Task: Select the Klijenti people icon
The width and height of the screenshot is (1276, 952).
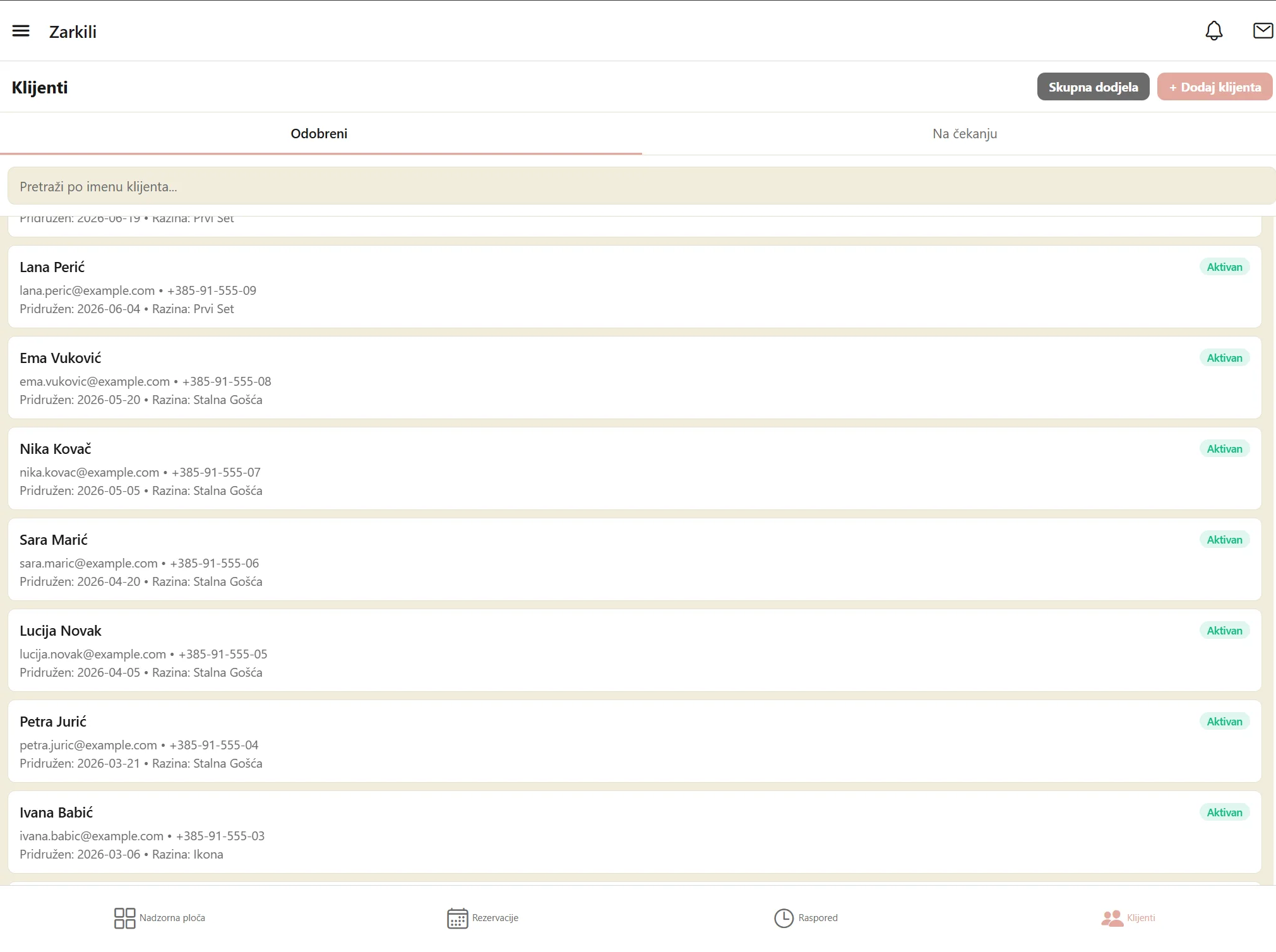Action: click(1112, 918)
